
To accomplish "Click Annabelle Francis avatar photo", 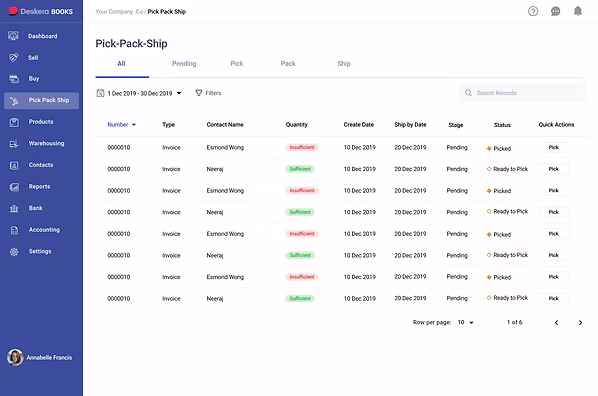I will point(15,357).
